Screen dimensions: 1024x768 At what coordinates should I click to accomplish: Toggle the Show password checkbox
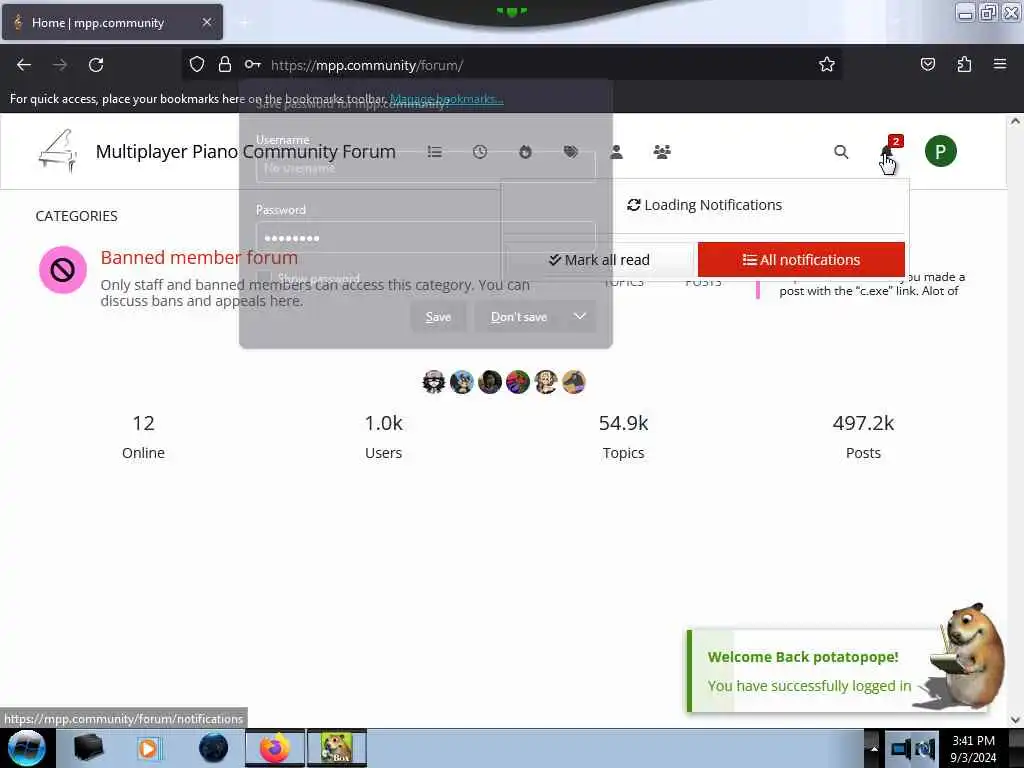pyautogui.click(x=263, y=278)
